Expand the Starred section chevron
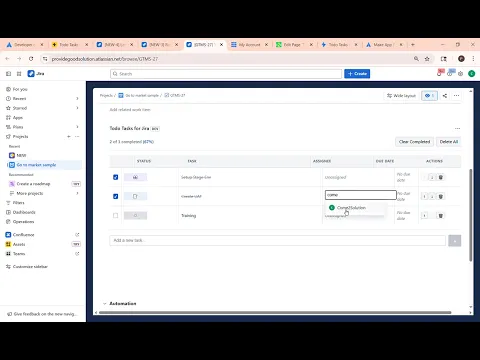 click(x=77, y=108)
